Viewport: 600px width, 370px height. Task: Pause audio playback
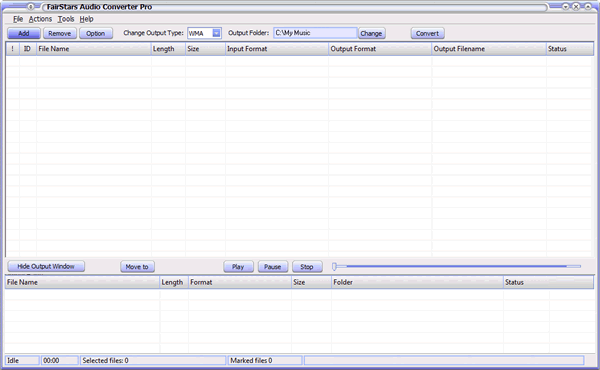[x=272, y=267]
